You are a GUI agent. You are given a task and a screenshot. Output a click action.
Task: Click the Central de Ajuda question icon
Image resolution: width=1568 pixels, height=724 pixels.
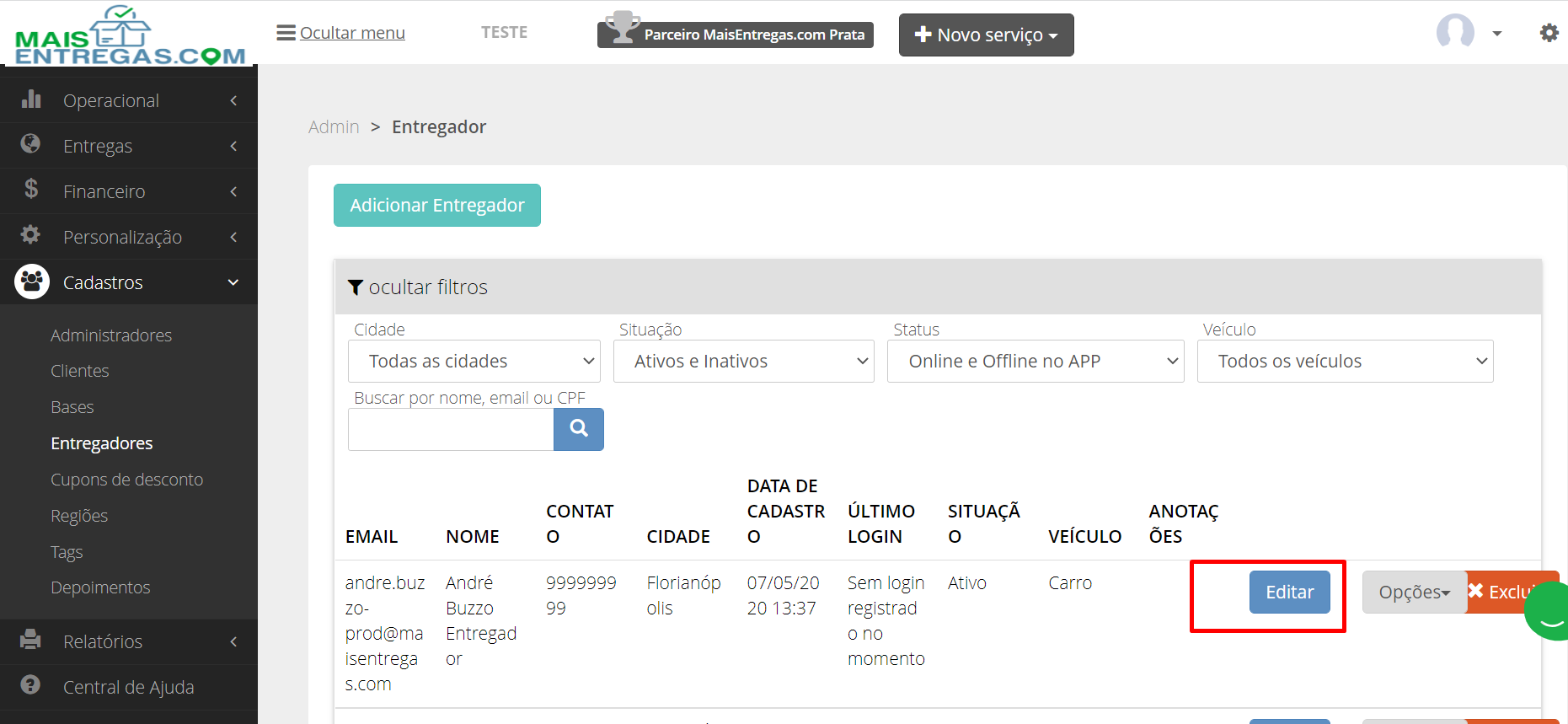point(30,685)
